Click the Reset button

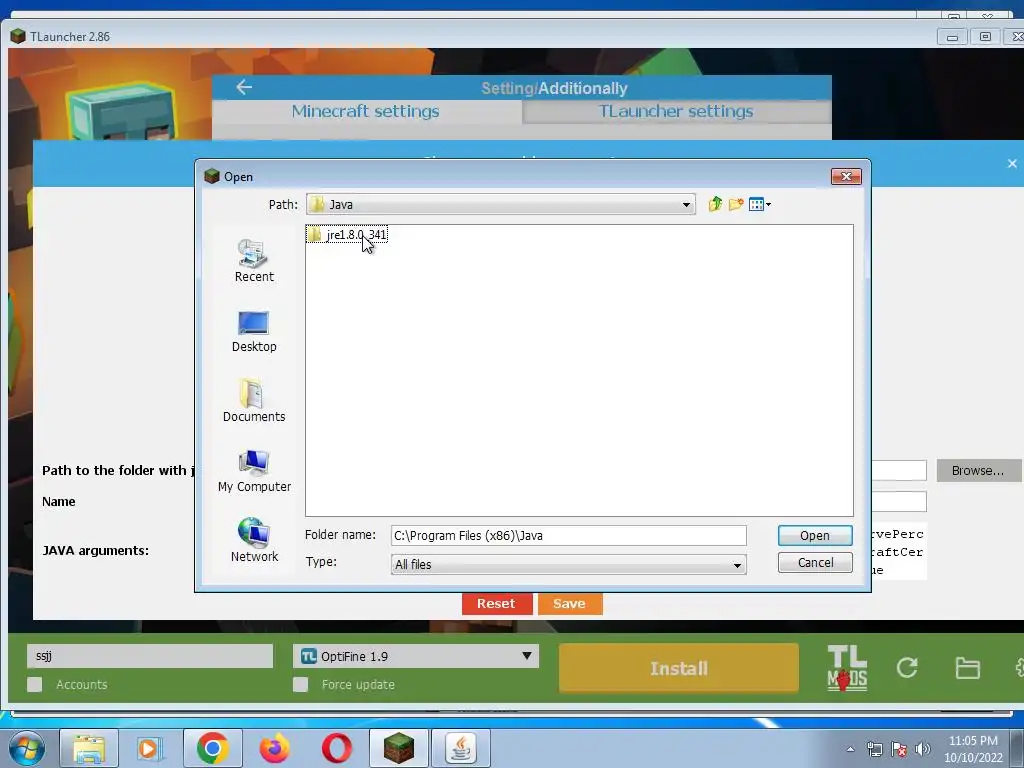[496, 603]
